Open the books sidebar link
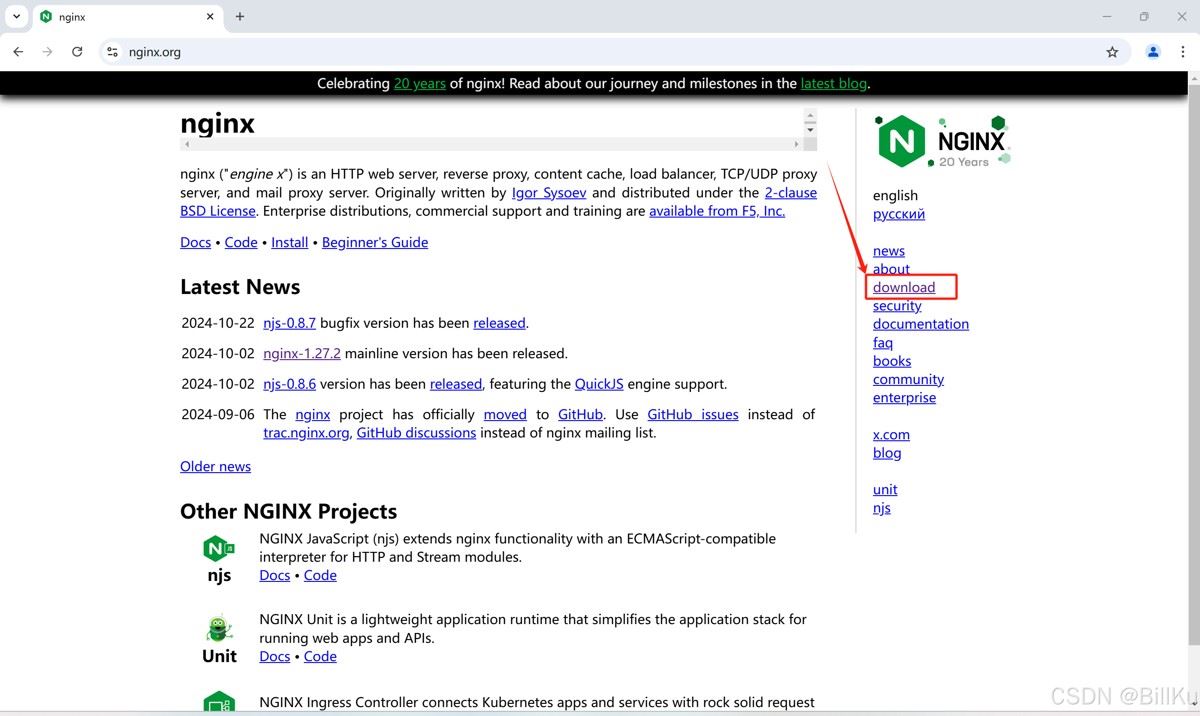This screenshot has width=1200, height=716. tap(892, 361)
